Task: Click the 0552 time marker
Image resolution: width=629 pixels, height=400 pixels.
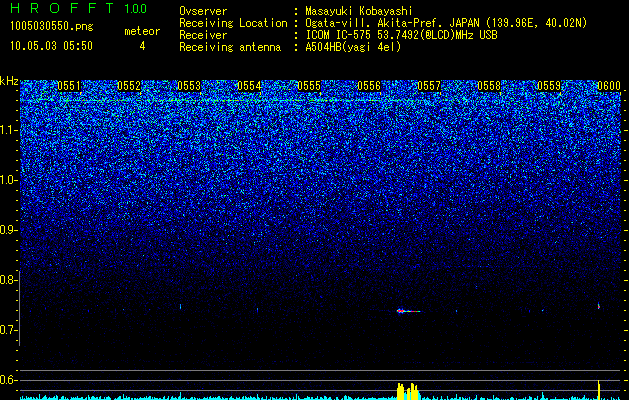Action: click(129, 86)
